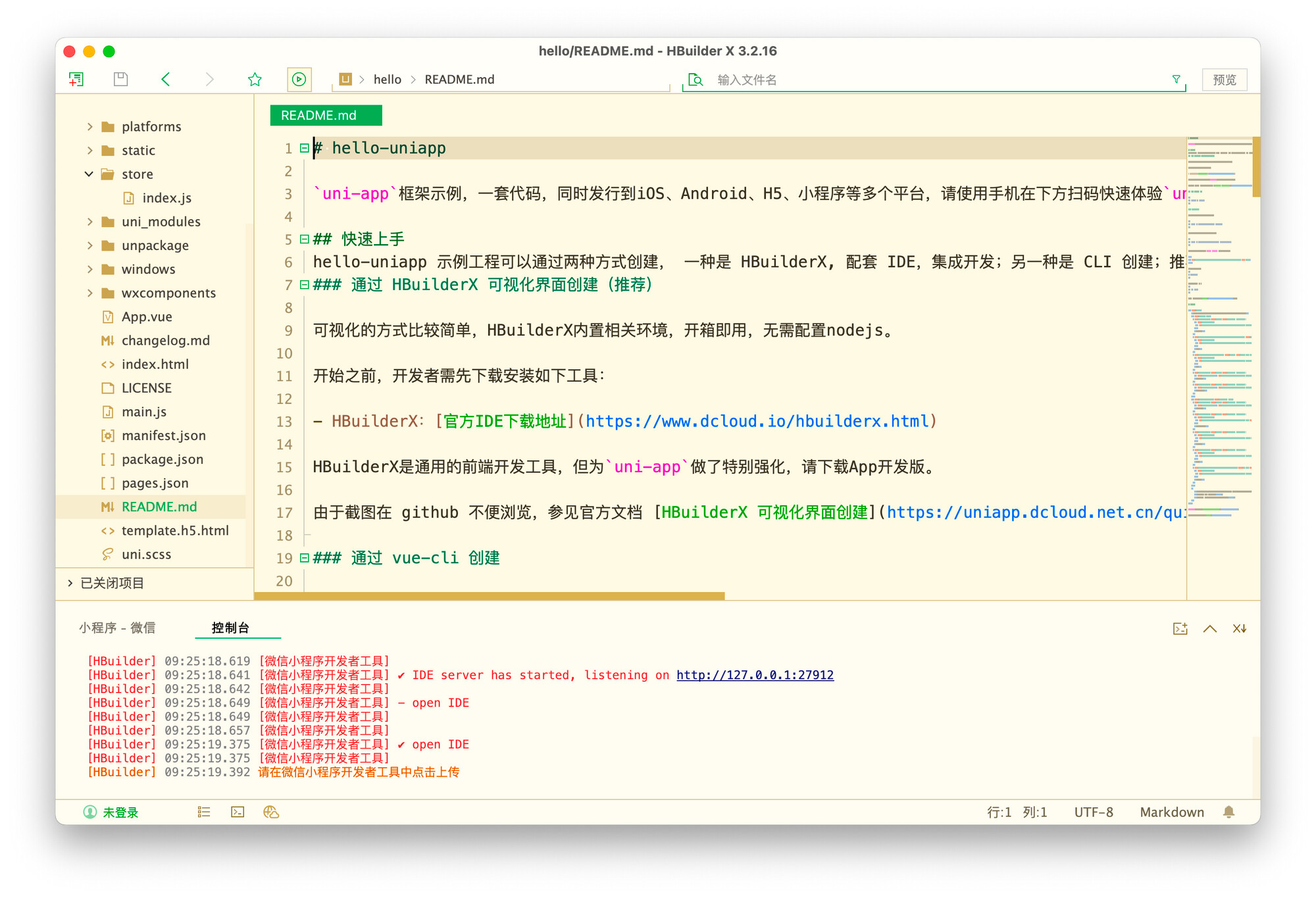
Task: Expand the 已关闭项目 section
Action: point(70,583)
